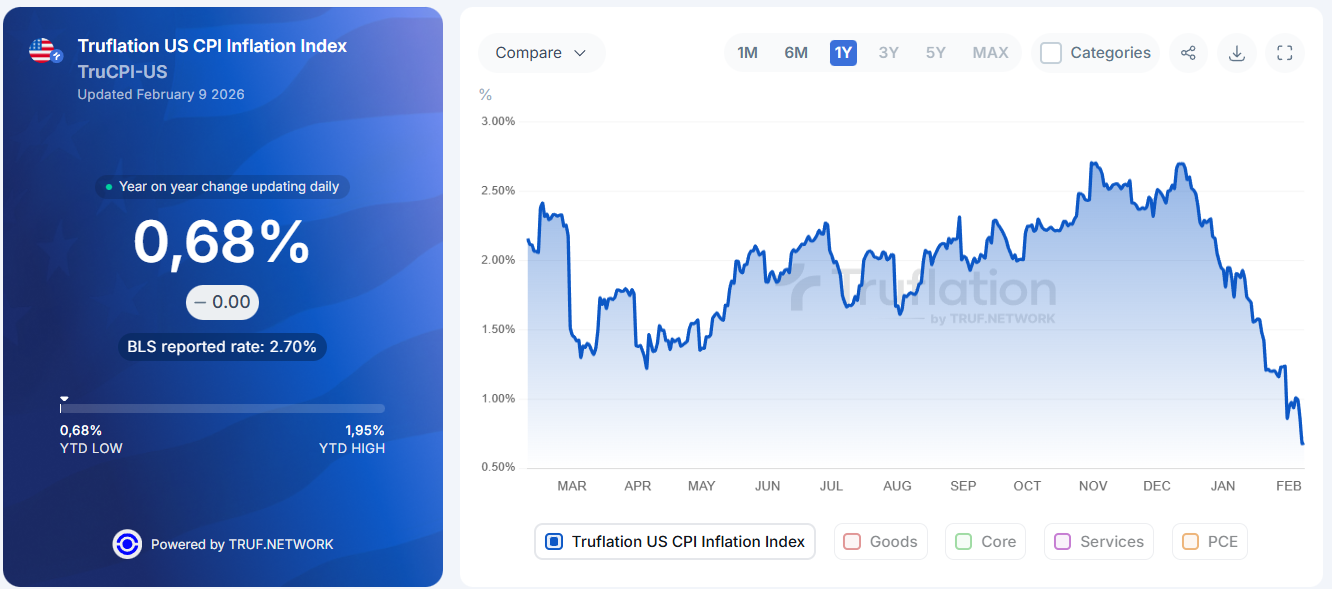The image size is (1332, 589).
Task: Select the 6M time range
Action: click(796, 53)
